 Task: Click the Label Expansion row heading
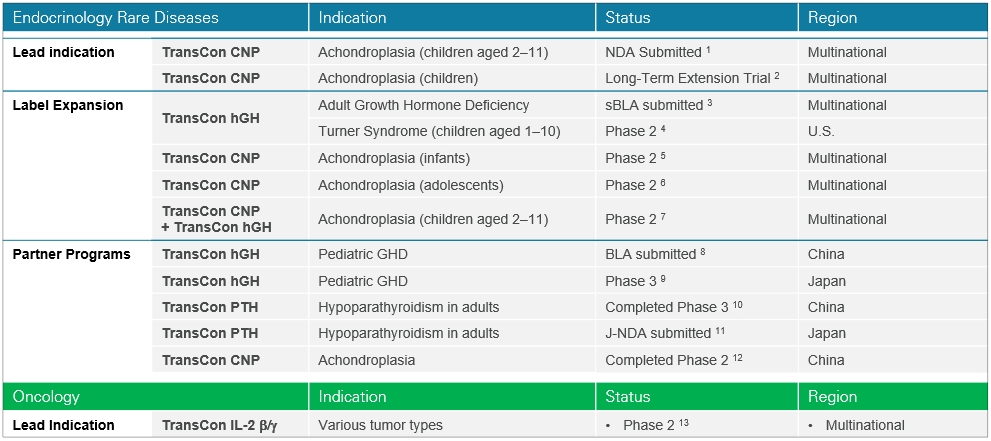click(x=68, y=105)
